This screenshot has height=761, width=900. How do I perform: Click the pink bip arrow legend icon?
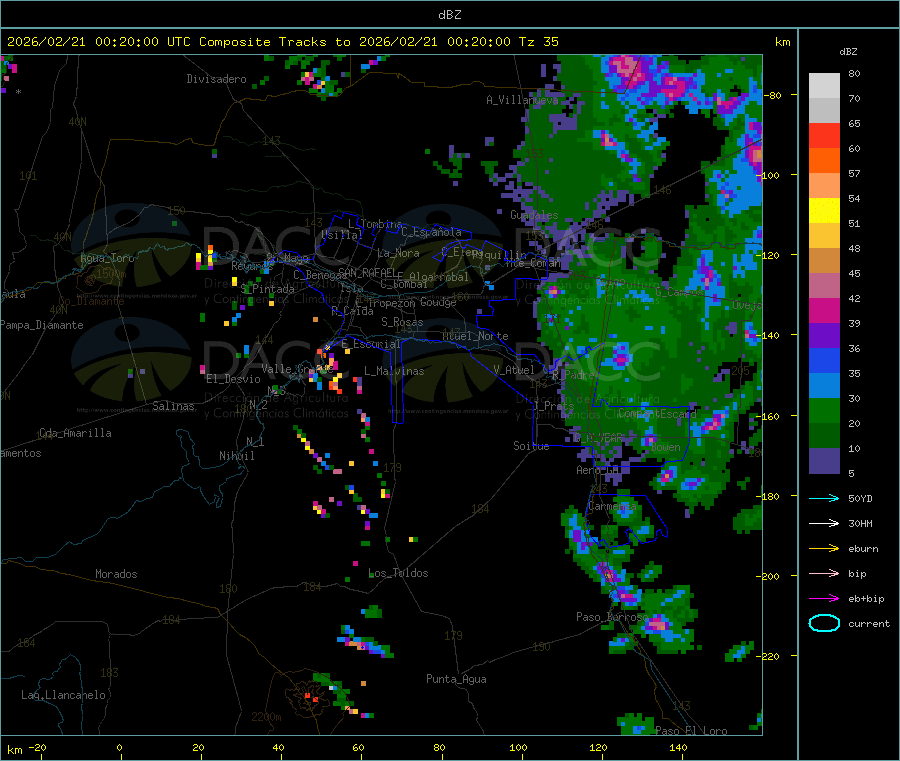(x=824, y=573)
